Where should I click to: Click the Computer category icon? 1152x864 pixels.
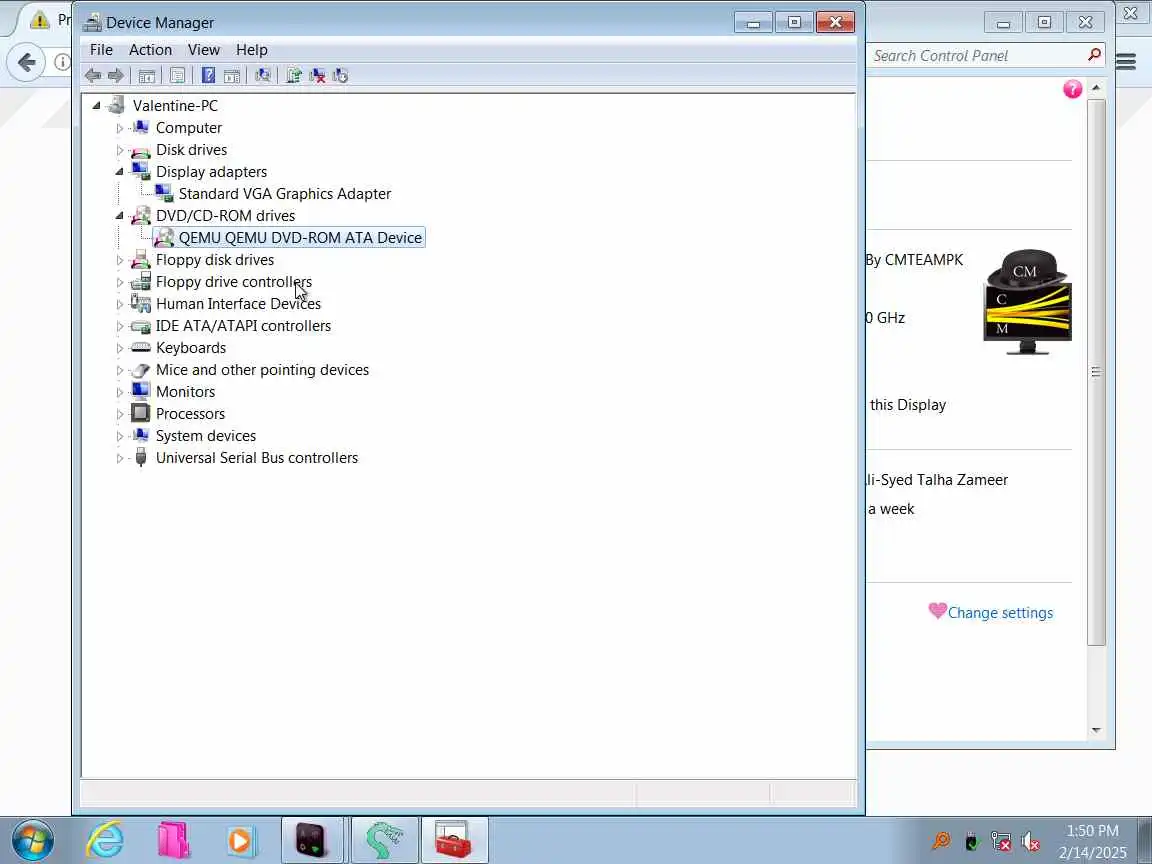click(140, 127)
